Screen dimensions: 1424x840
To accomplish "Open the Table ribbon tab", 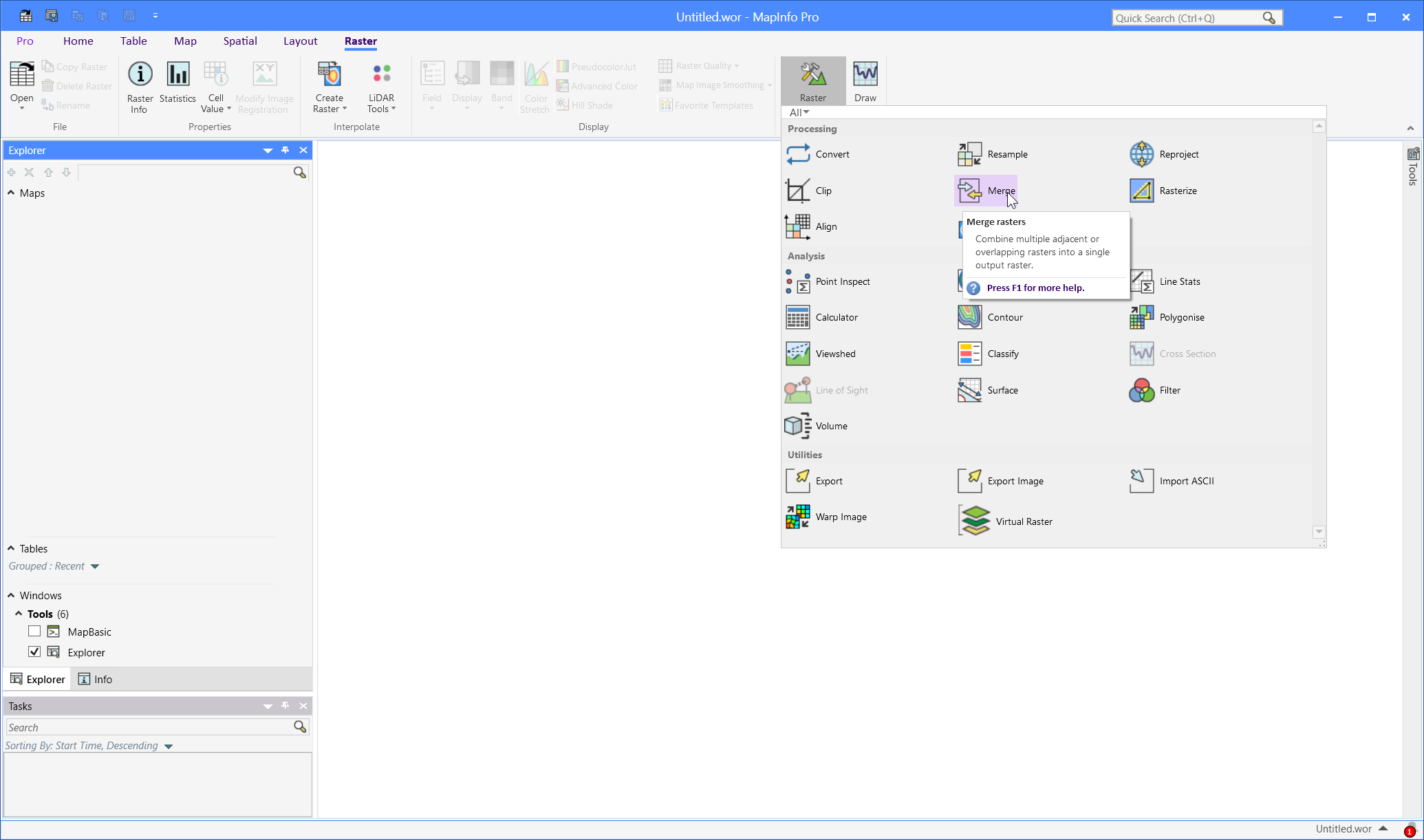I will pos(133,41).
